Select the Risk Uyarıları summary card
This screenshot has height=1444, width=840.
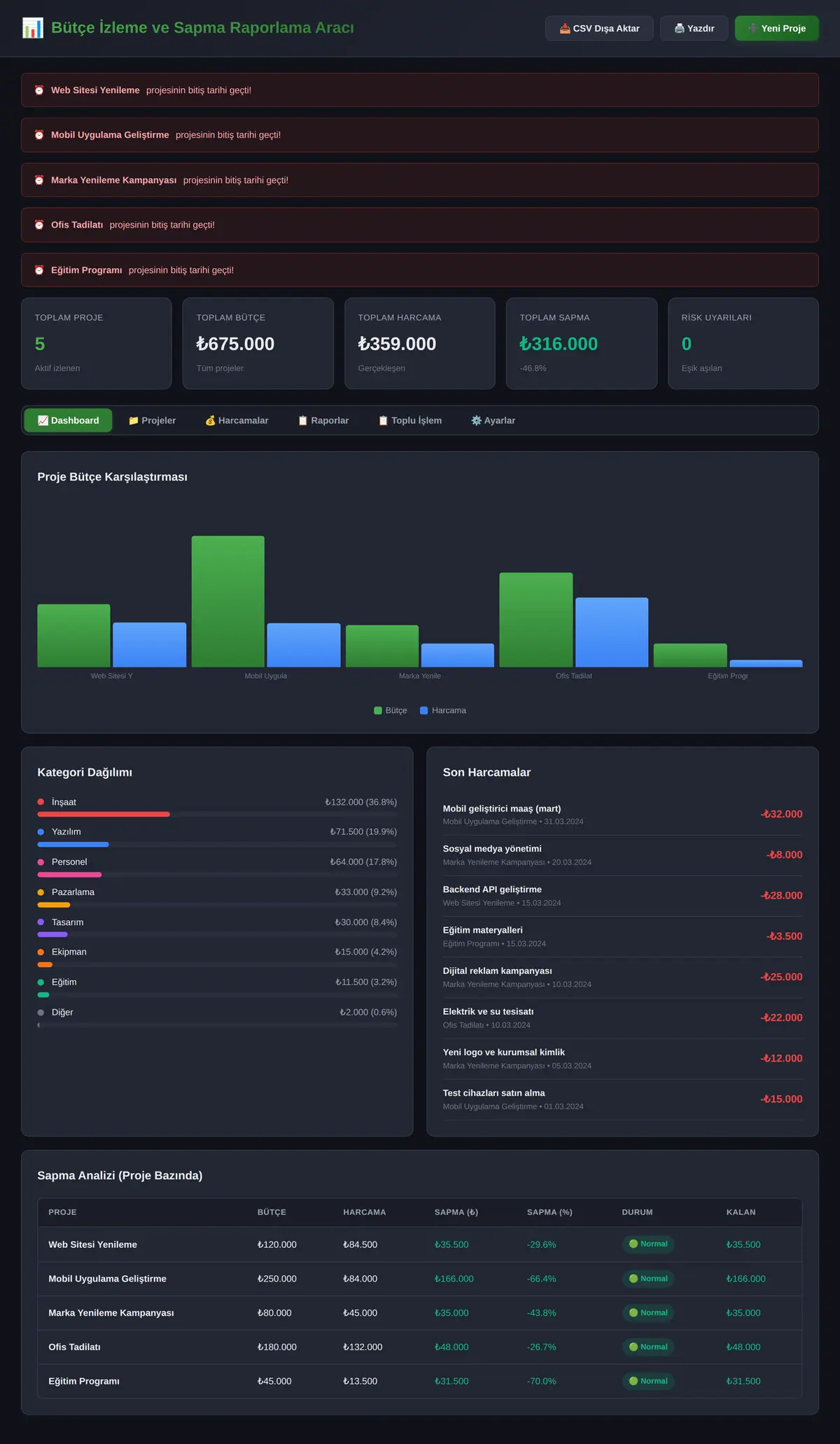[x=743, y=343]
